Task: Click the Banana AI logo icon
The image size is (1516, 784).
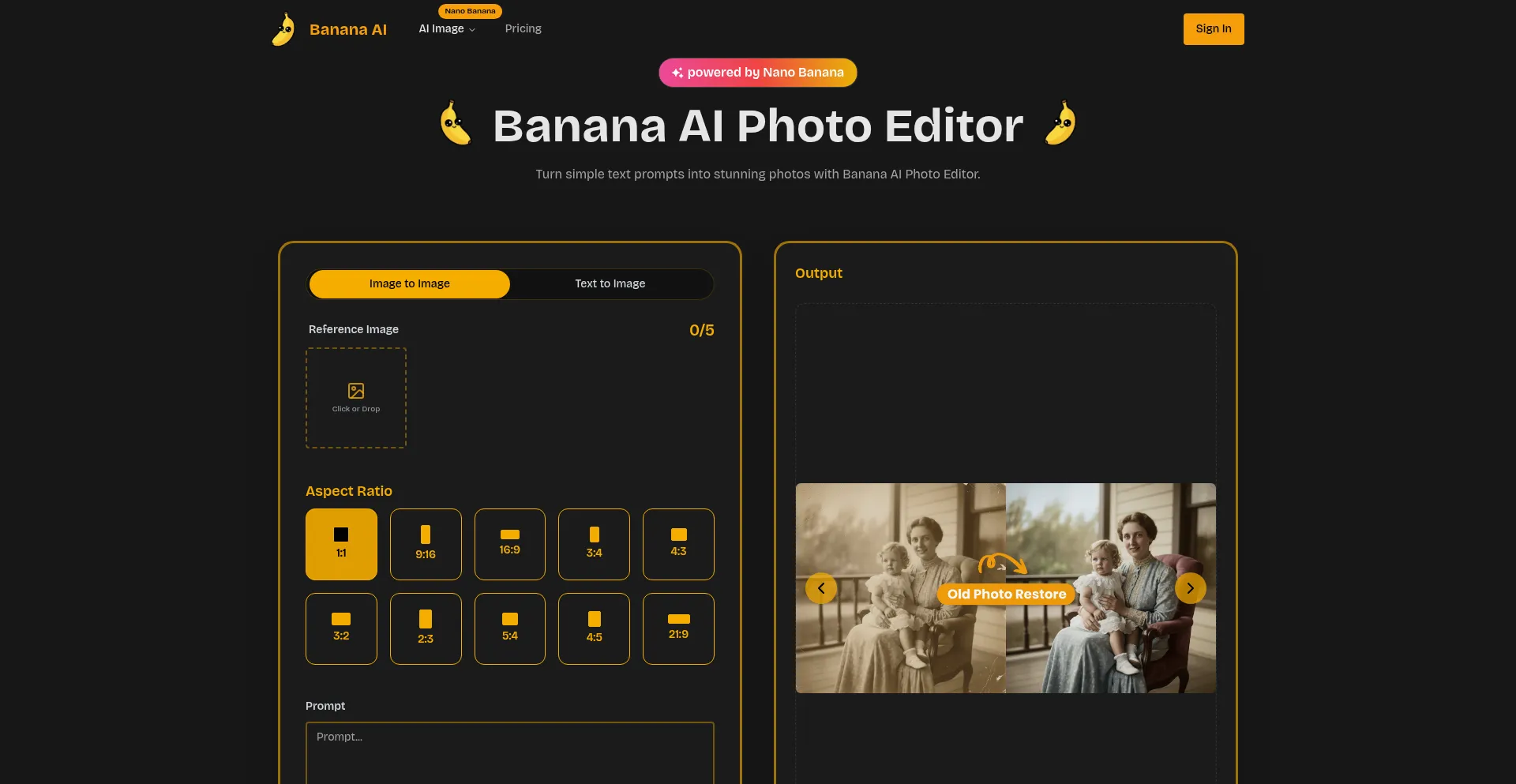Action: [x=283, y=29]
